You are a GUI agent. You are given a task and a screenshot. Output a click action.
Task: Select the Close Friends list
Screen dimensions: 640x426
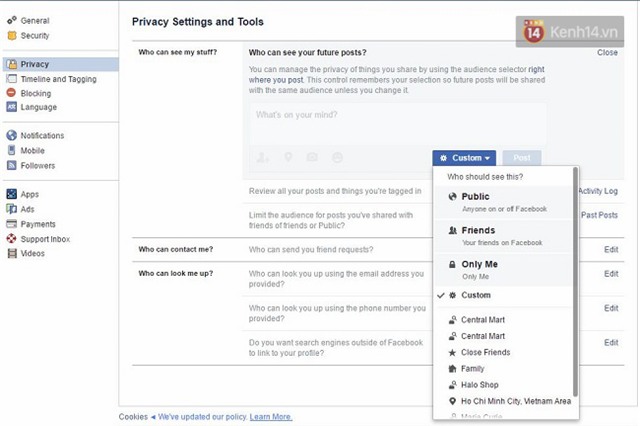[484, 353]
